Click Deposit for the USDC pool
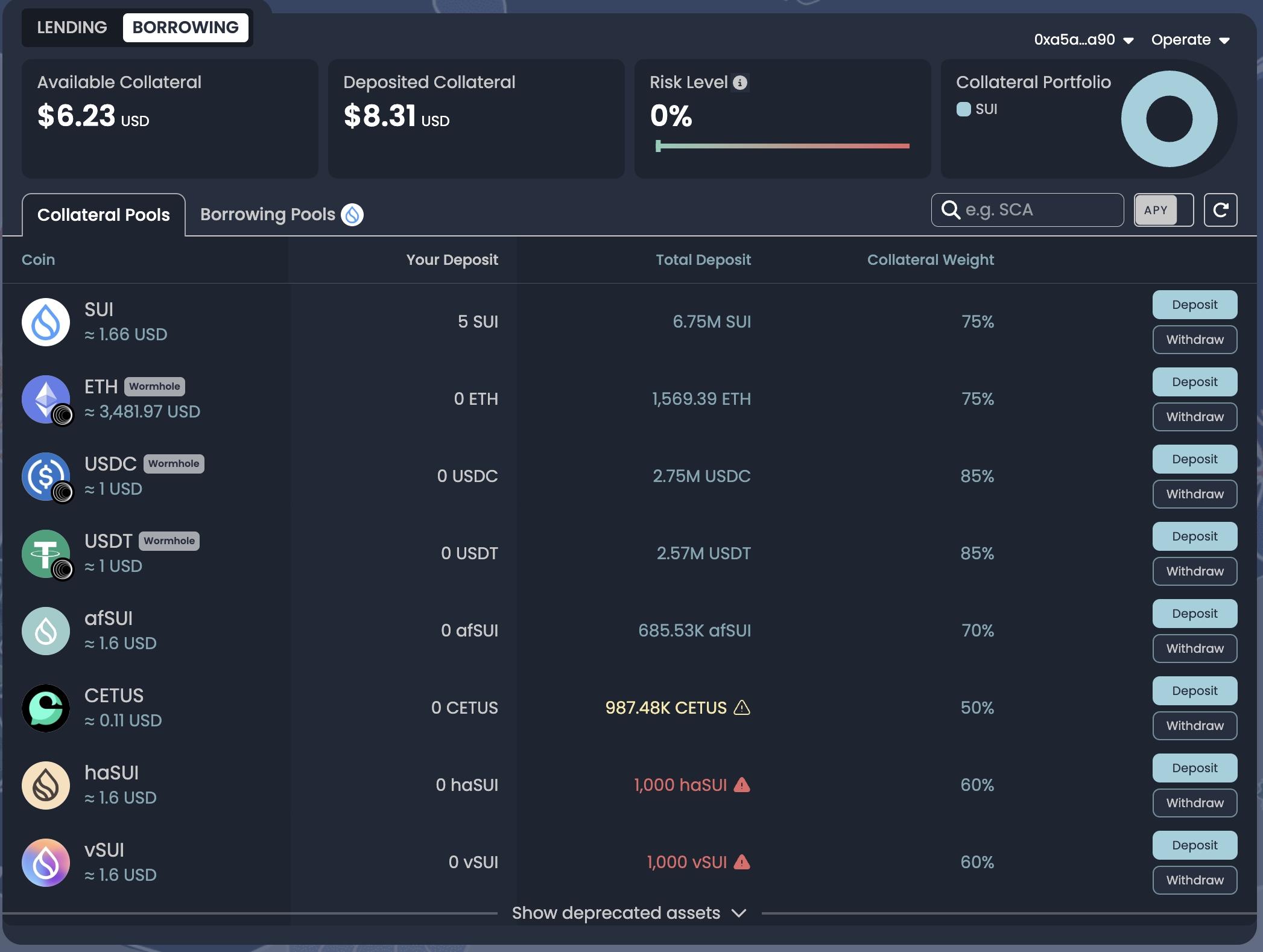The image size is (1263, 952). [1194, 459]
